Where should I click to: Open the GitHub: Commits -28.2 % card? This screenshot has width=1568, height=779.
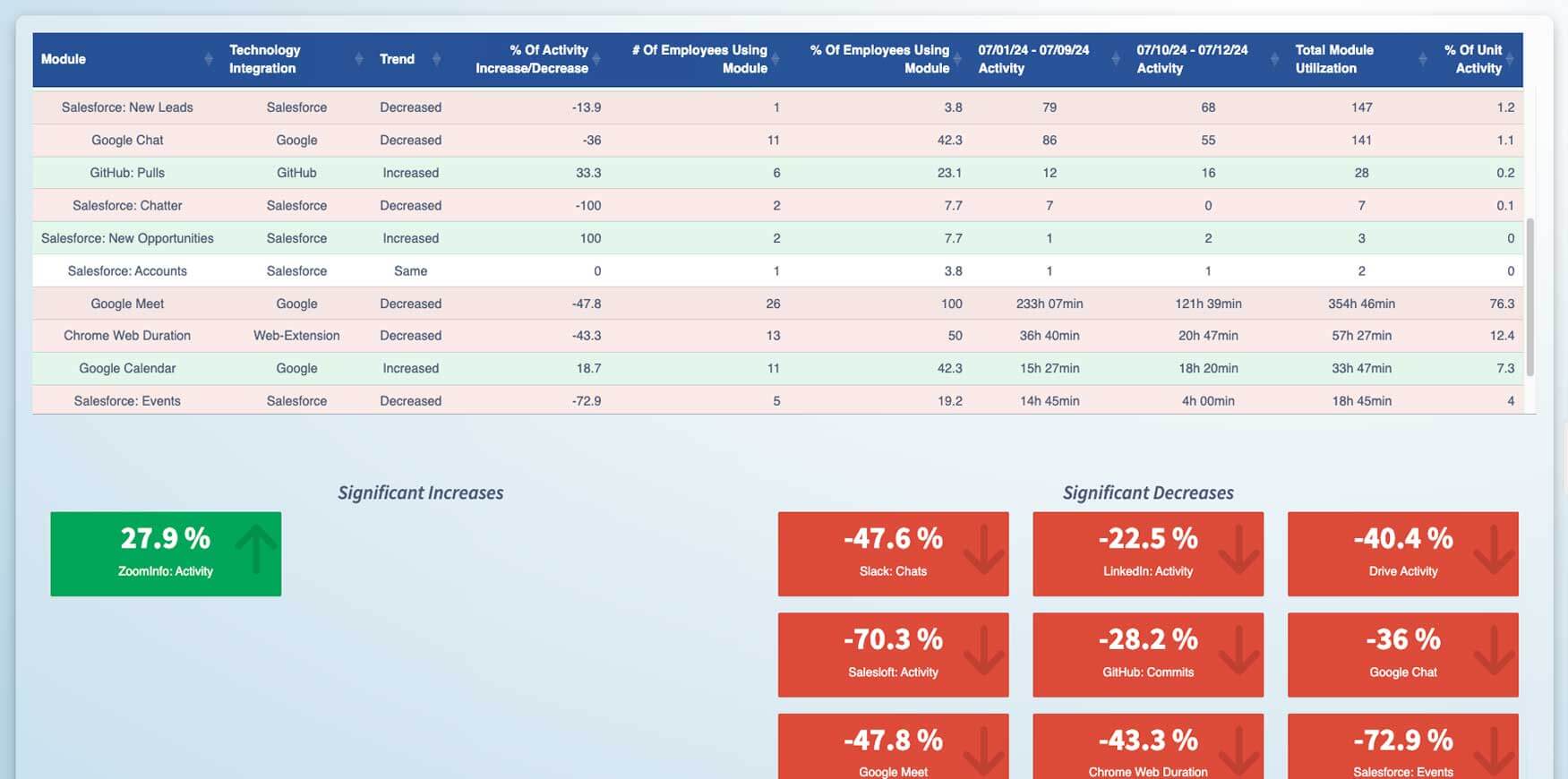click(x=1148, y=655)
